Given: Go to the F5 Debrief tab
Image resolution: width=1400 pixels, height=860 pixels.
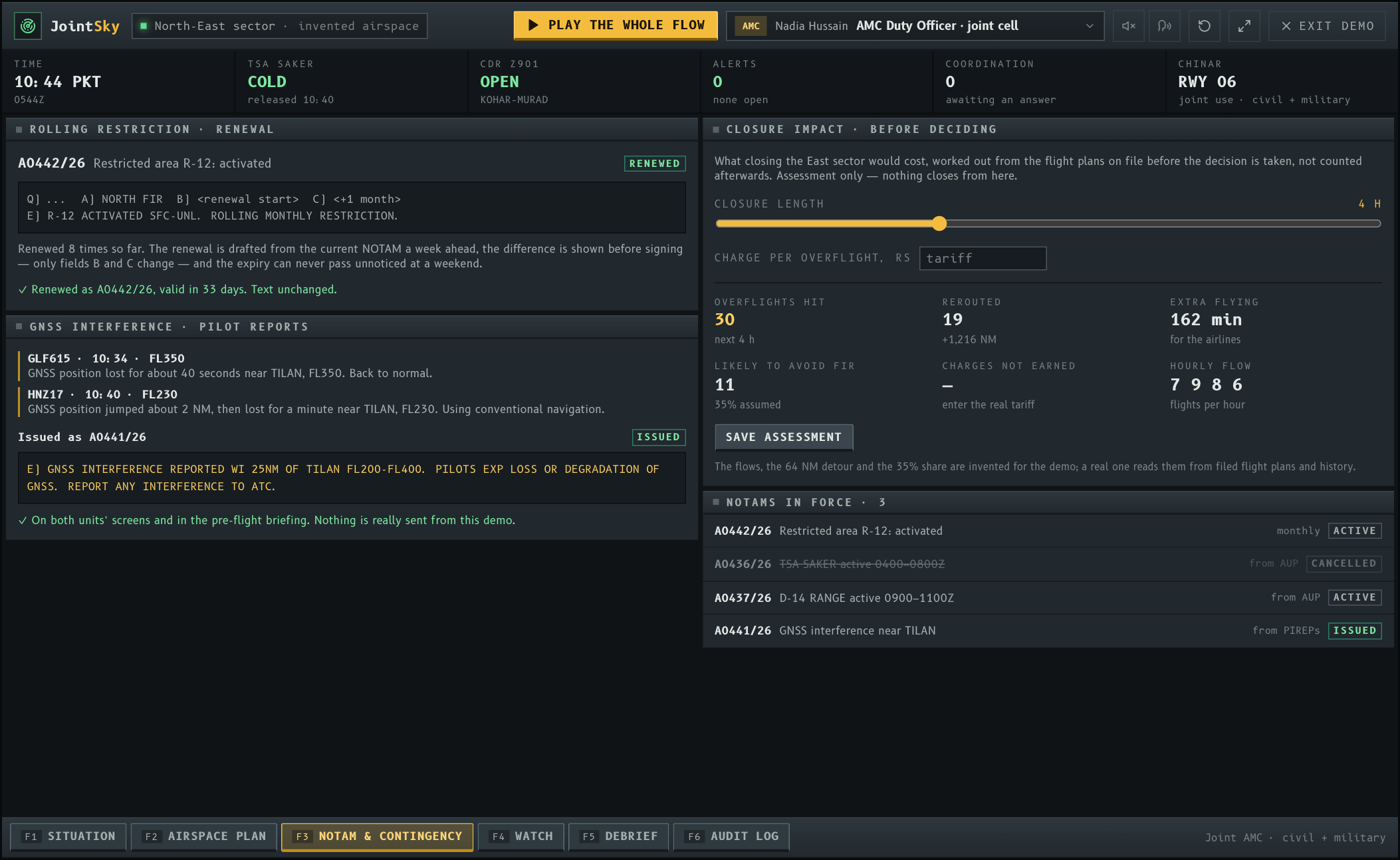Looking at the screenshot, I should coord(618,836).
